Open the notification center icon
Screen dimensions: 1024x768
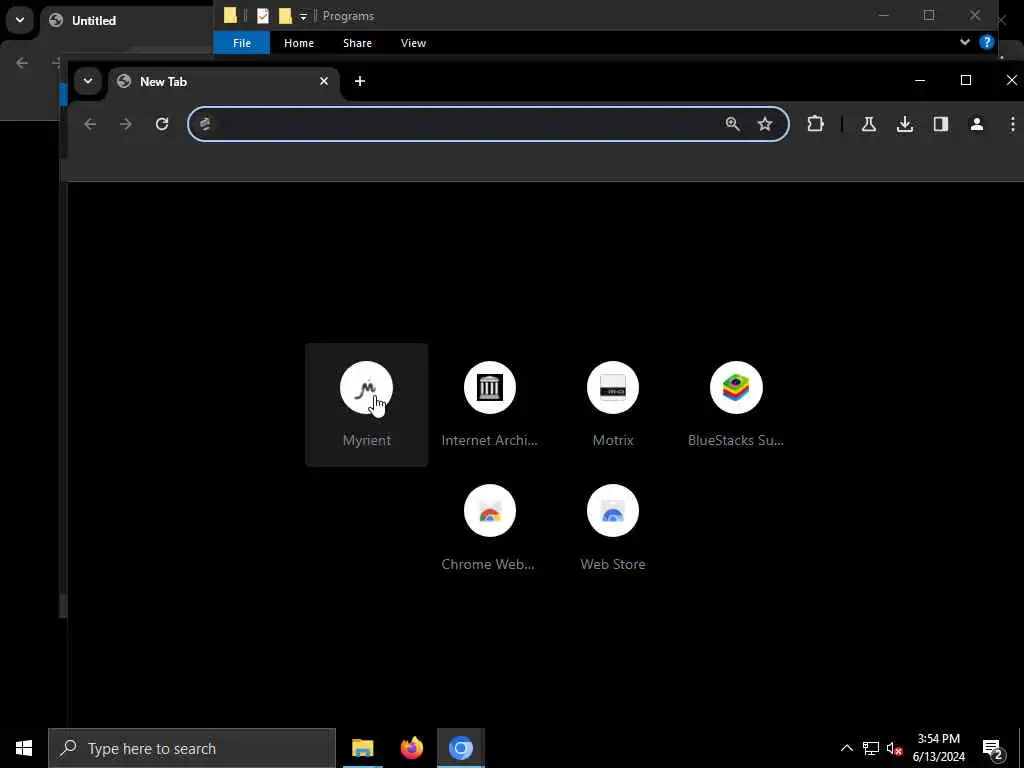[992, 748]
